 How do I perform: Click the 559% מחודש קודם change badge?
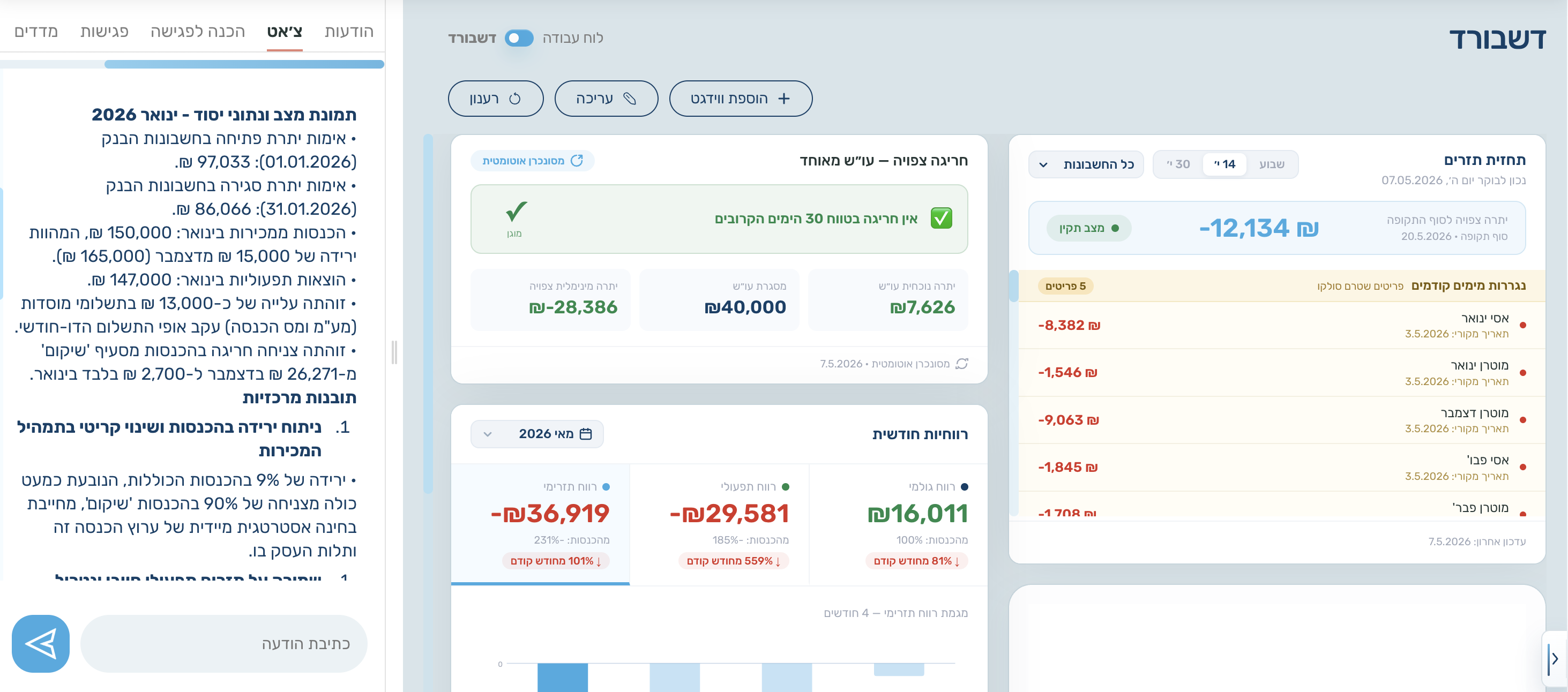click(x=734, y=561)
